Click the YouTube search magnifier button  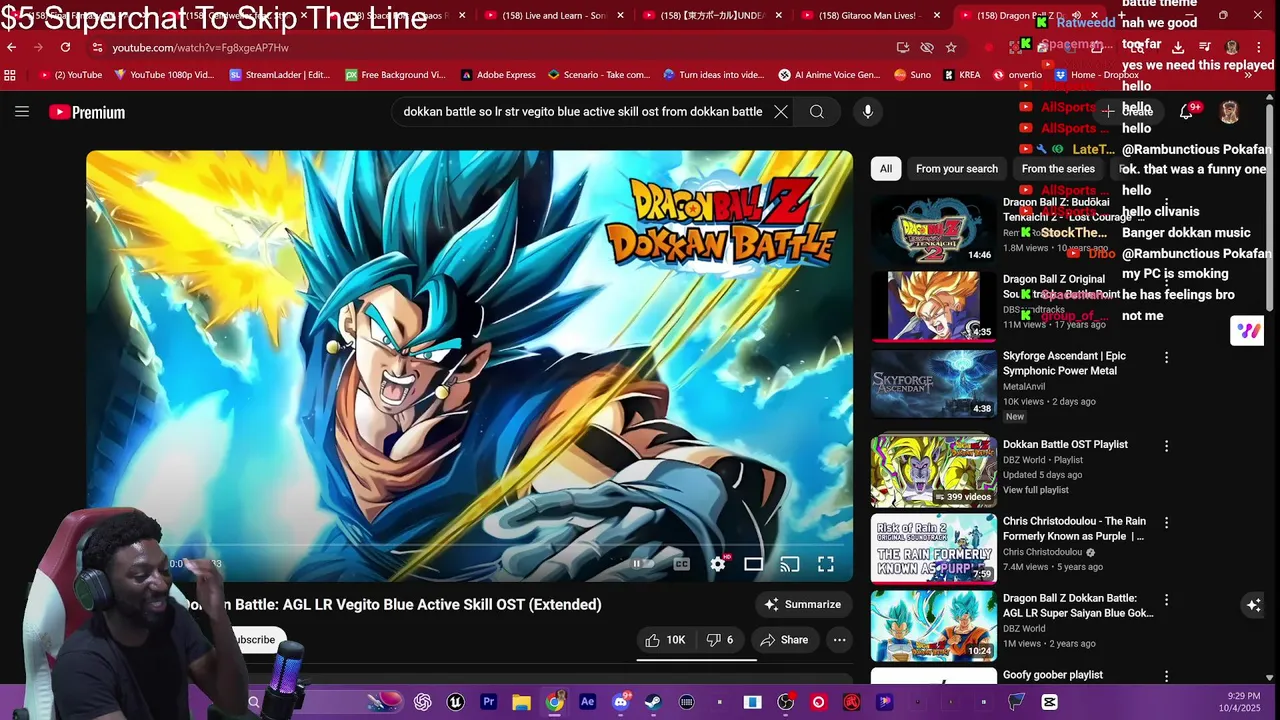(x=817, y=112)
